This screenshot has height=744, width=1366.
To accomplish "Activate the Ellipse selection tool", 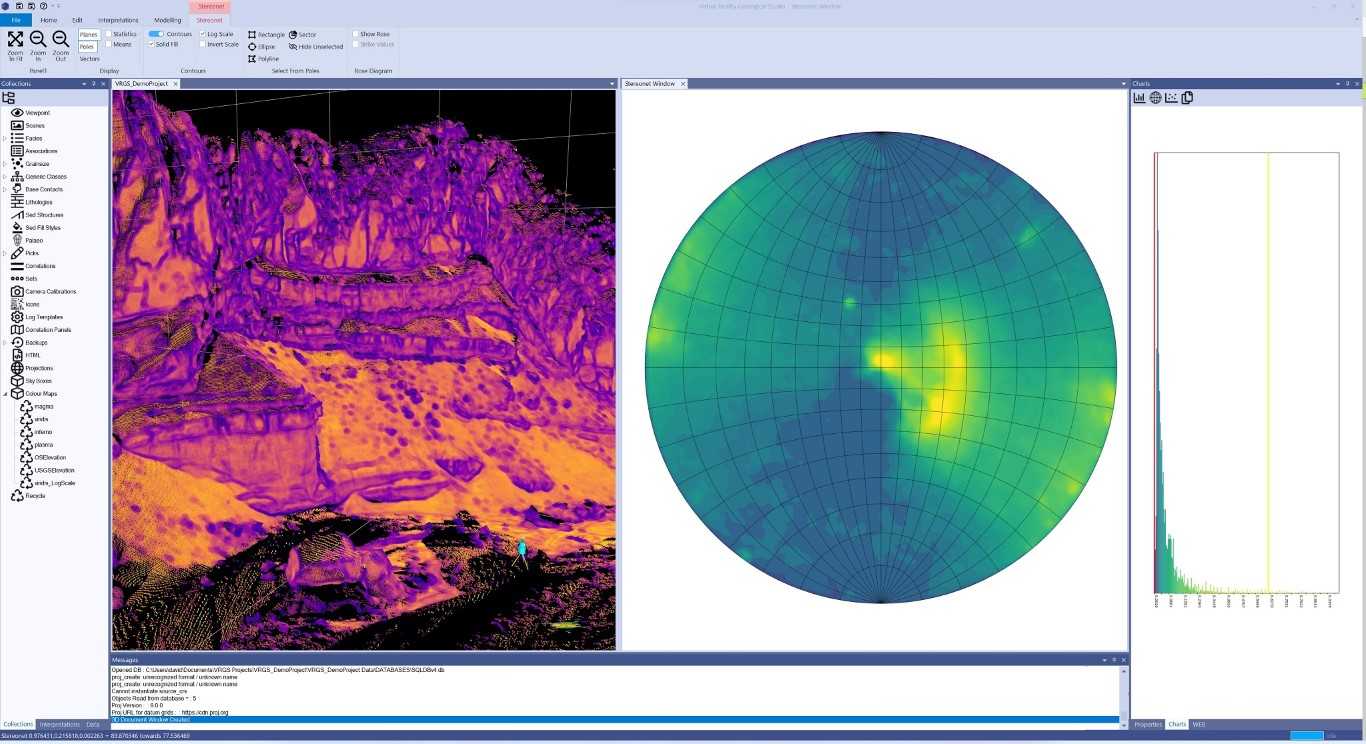I will click(265, 45).
